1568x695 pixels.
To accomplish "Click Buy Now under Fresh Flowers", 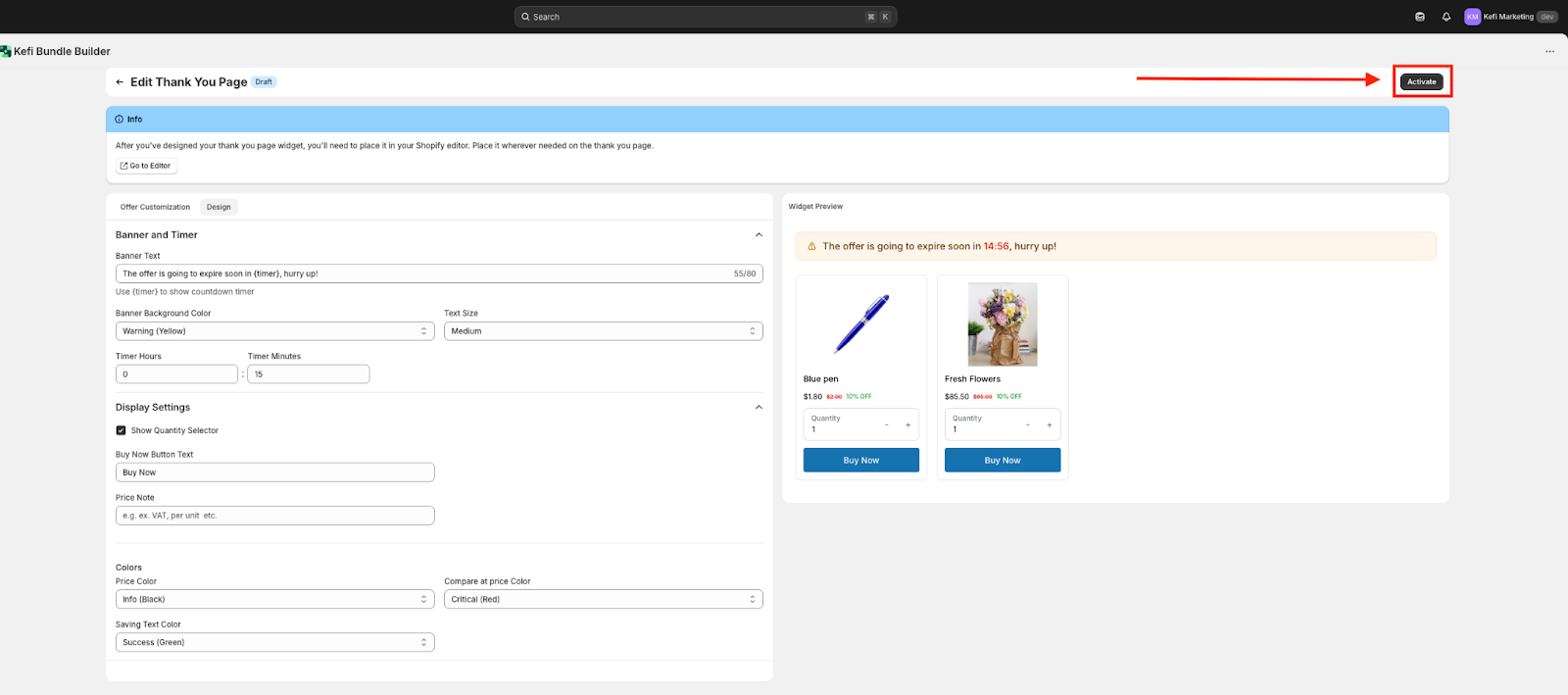I will click(x=1002, y=460).
